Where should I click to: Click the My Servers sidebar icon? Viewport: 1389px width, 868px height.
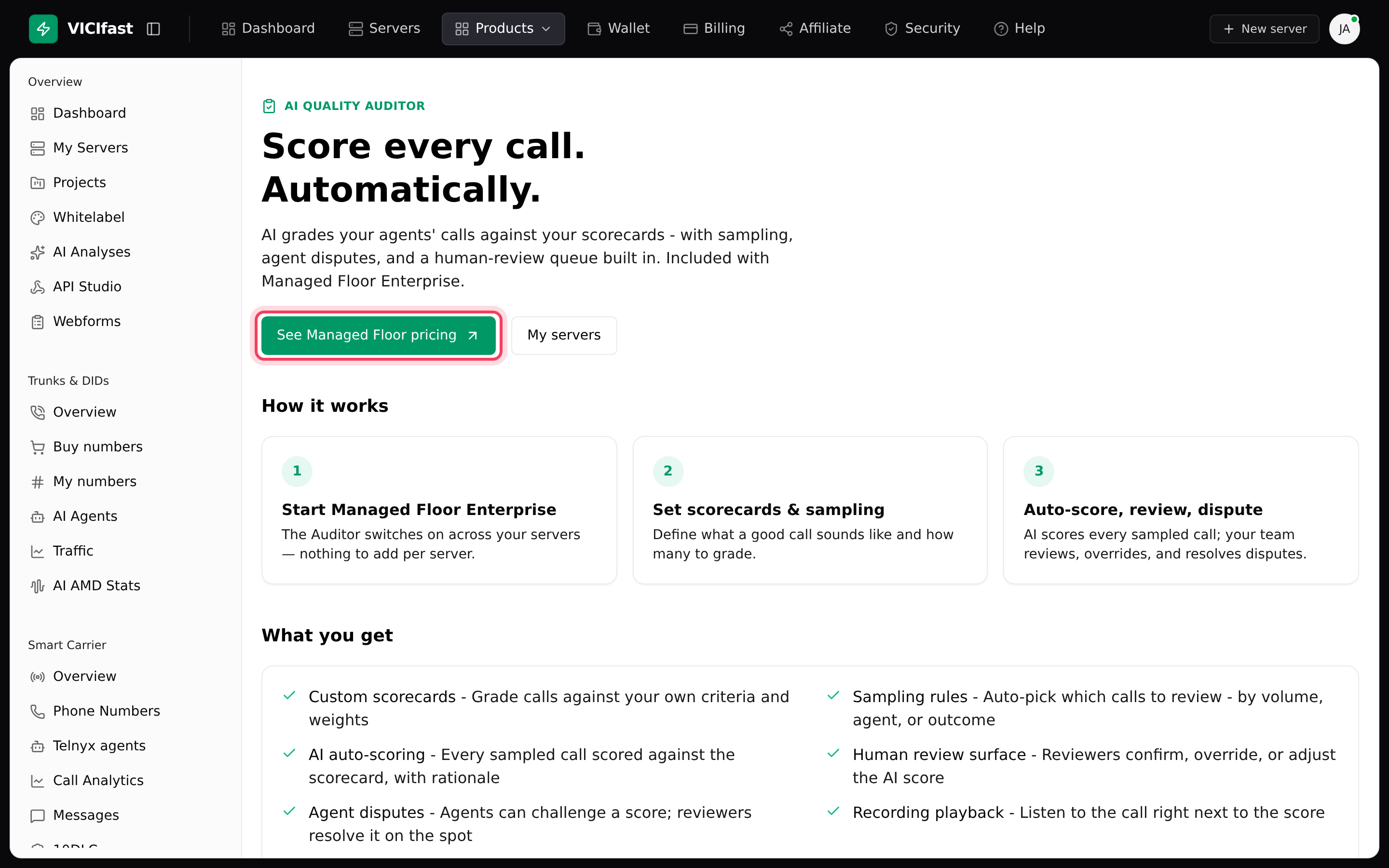pos(37,148)
